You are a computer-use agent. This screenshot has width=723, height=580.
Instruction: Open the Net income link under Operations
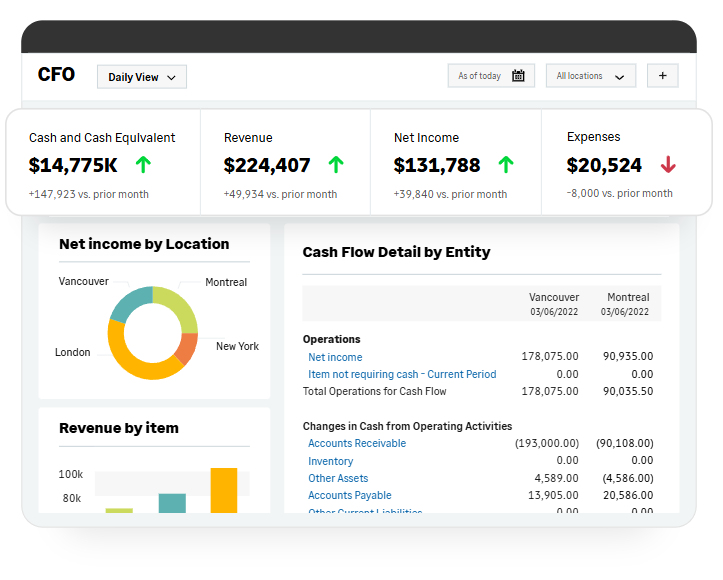[335, 357]
